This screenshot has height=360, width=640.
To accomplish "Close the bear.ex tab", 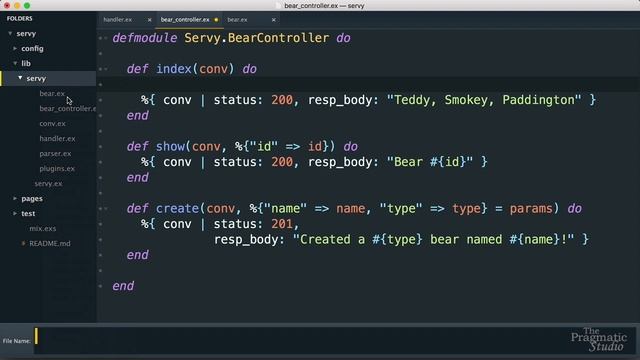I will tap(273, 20).
